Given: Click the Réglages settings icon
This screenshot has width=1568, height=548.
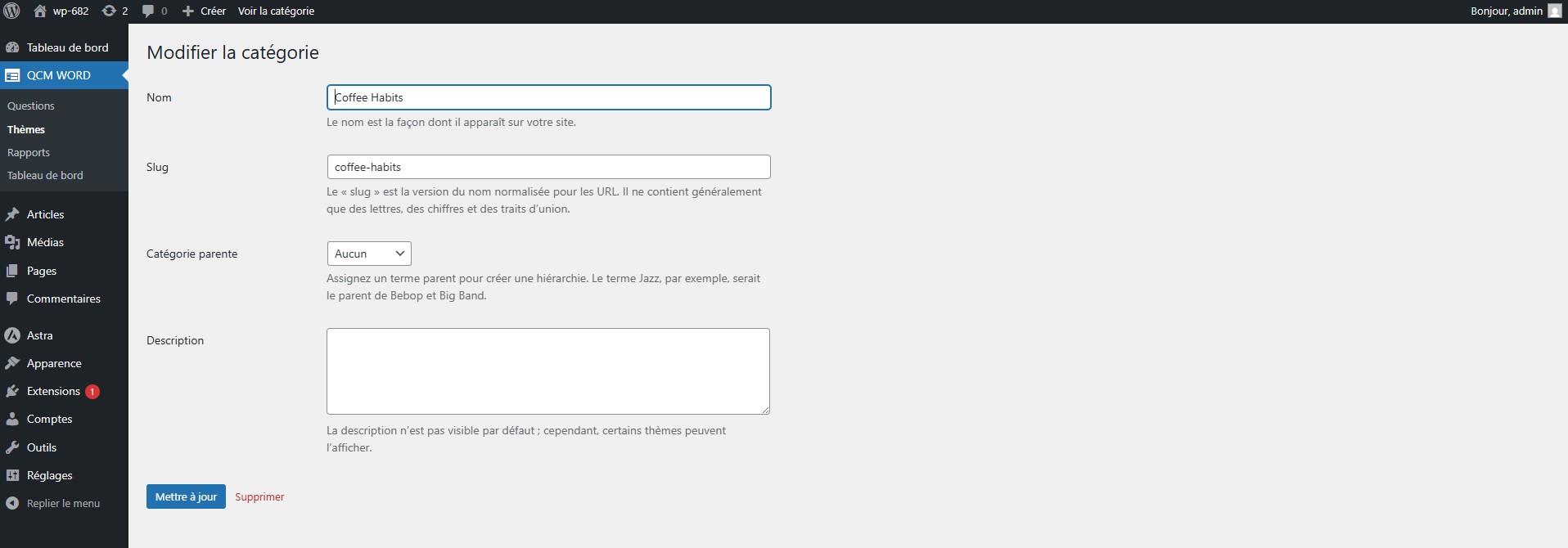Looking at the screenshot, I should (12, 475).
